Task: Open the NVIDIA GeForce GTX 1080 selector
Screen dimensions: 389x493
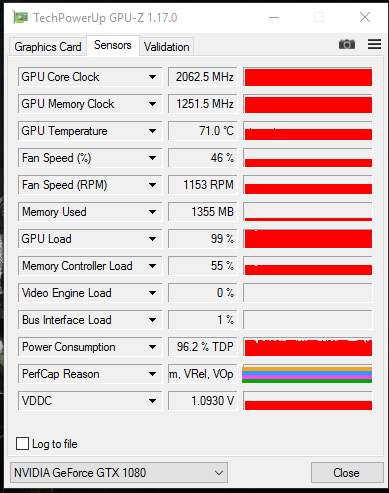Action: [x=119, y=472]
